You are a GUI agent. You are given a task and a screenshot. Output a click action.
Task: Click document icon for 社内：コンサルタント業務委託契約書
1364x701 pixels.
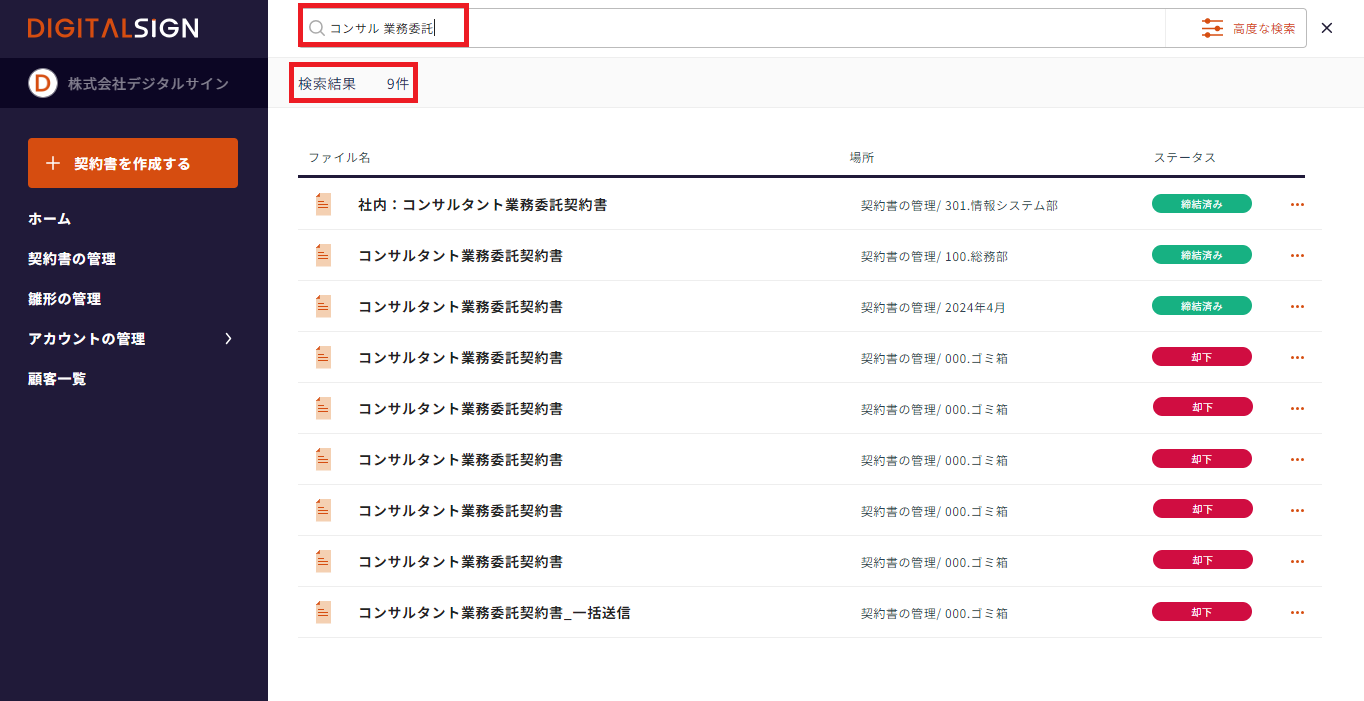tap(323, 204)
